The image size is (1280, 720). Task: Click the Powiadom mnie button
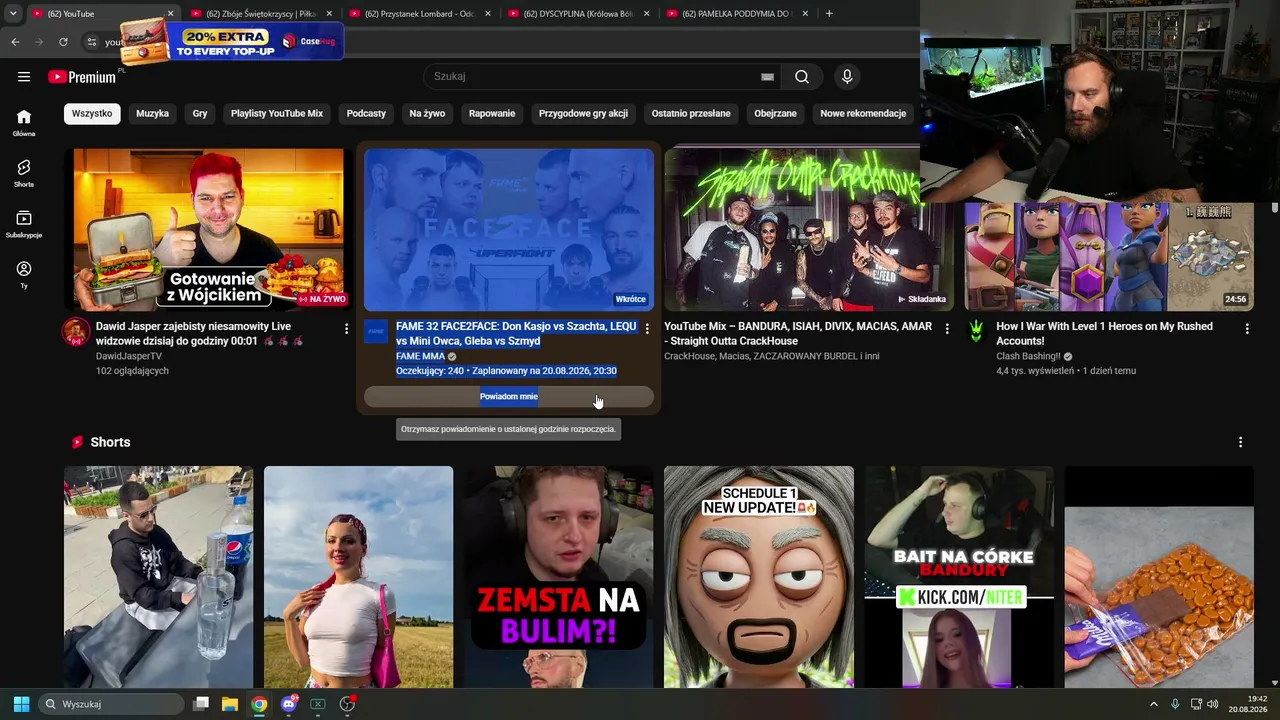tap(509, 397)
